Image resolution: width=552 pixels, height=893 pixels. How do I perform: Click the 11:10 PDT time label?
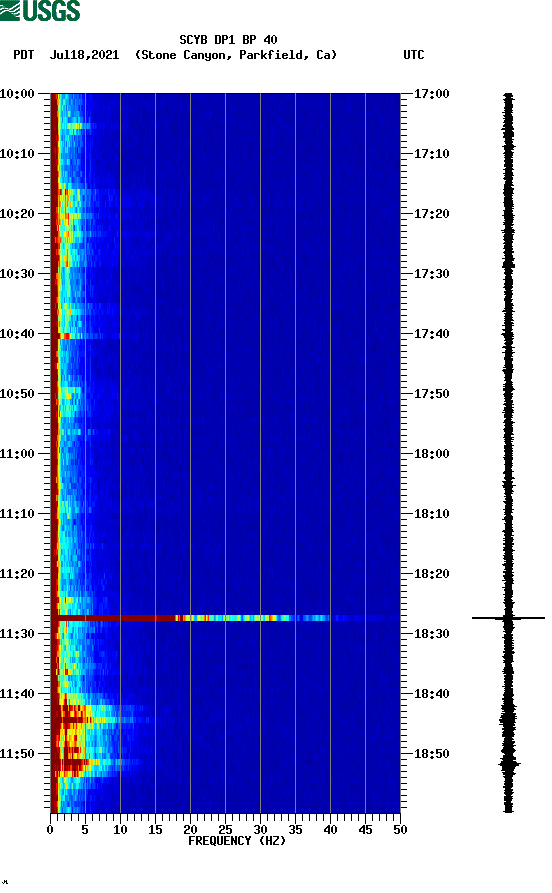(x=17, y=514)
